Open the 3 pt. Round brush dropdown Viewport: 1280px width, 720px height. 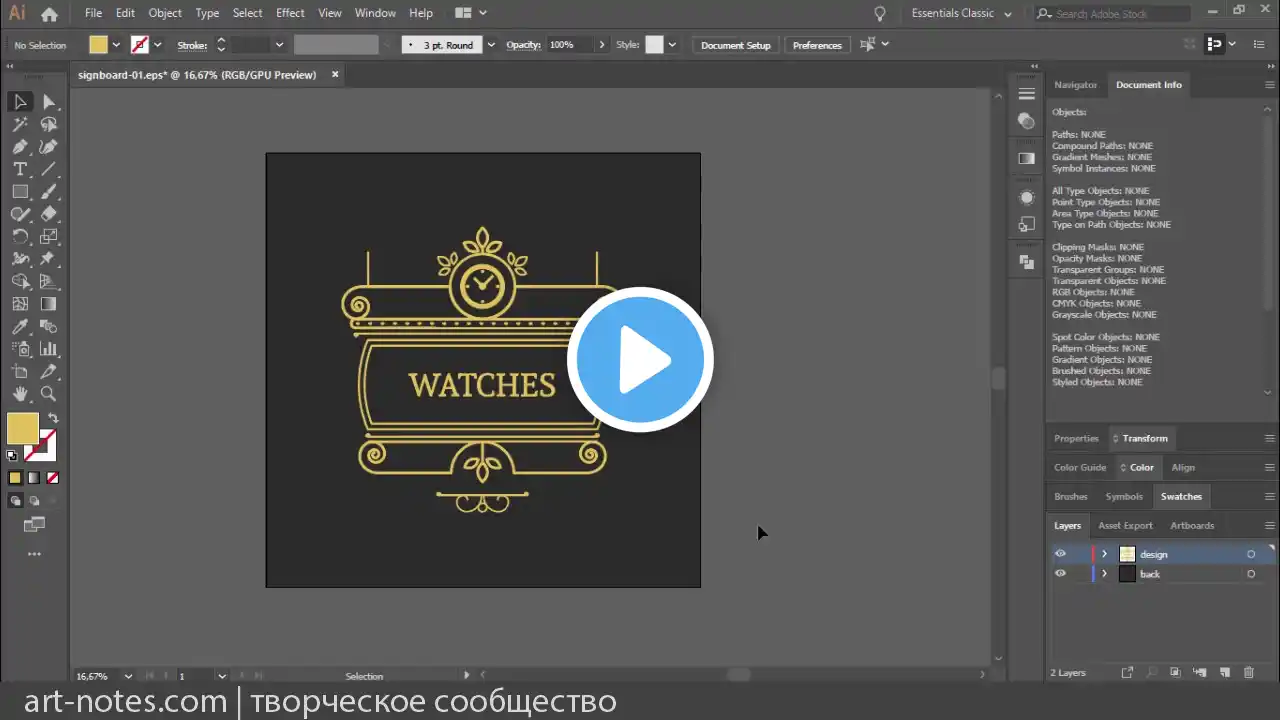(x=491, y=45)
